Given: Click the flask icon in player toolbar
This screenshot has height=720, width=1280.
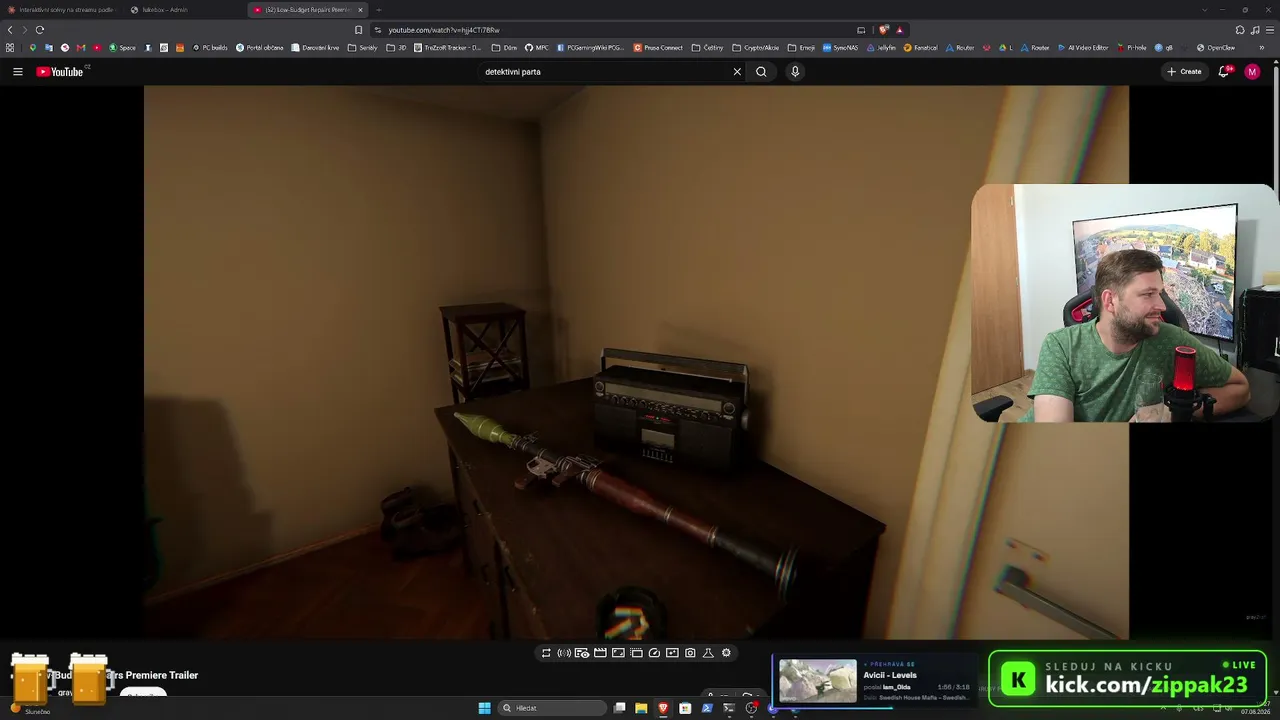Looking at the screenshot, I should (708, 653).
